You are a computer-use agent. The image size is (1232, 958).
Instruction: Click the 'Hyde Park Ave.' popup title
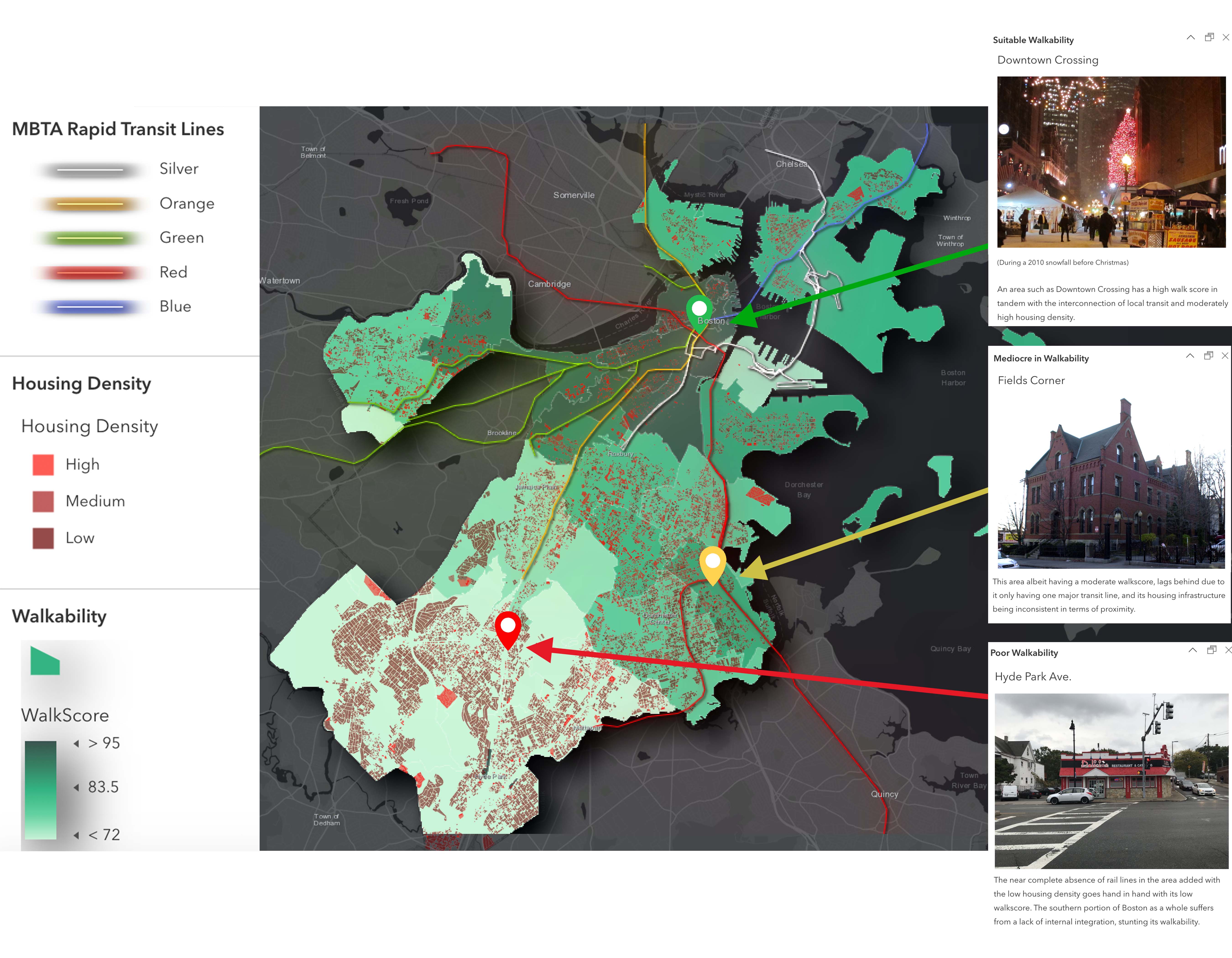1032,677
